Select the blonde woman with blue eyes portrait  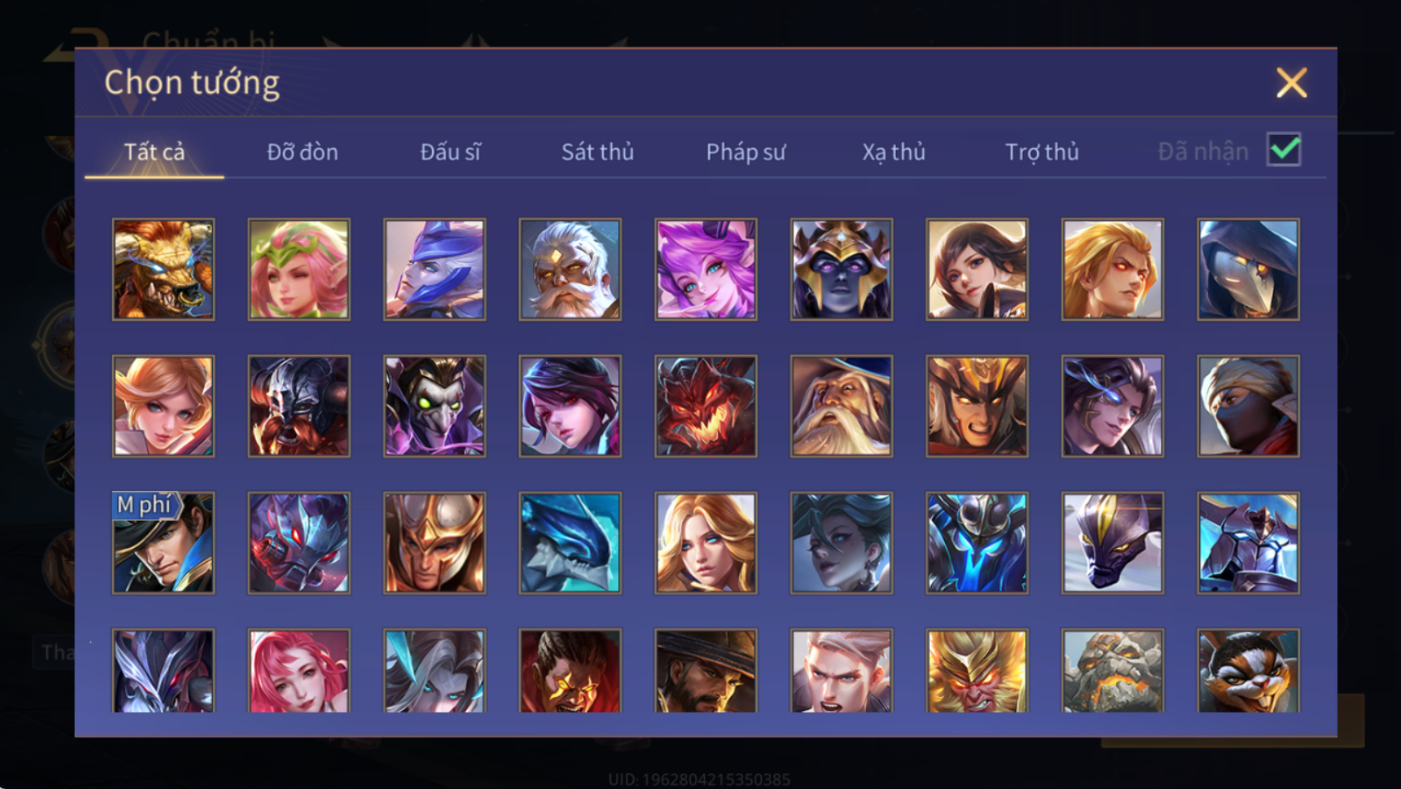pos(706,543)
